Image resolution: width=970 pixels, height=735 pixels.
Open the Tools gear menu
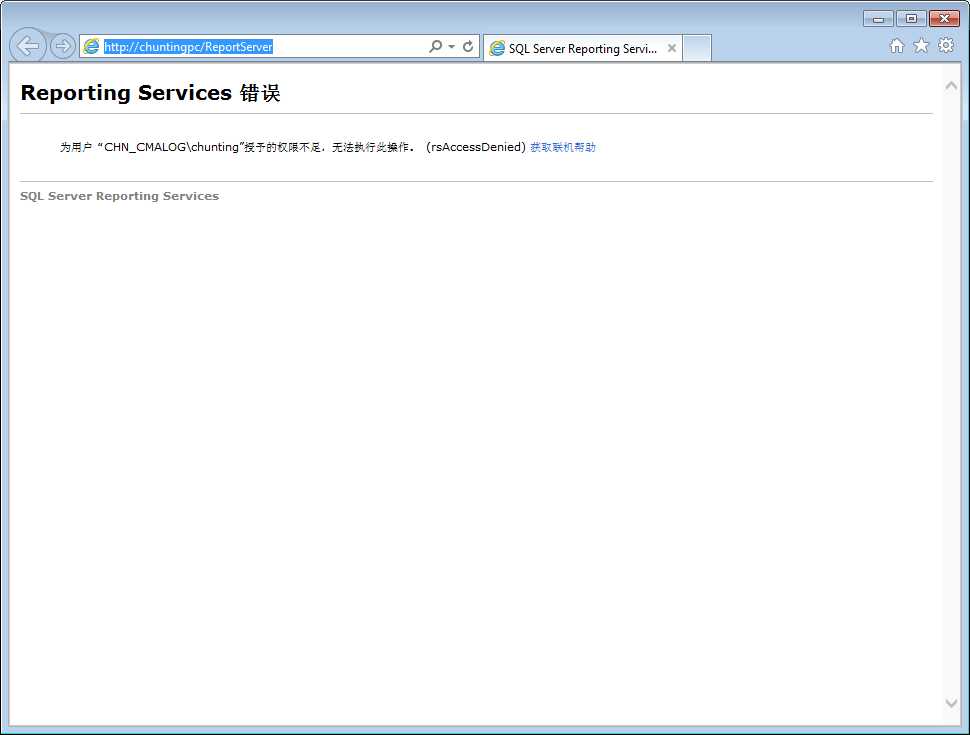point(946,45)
